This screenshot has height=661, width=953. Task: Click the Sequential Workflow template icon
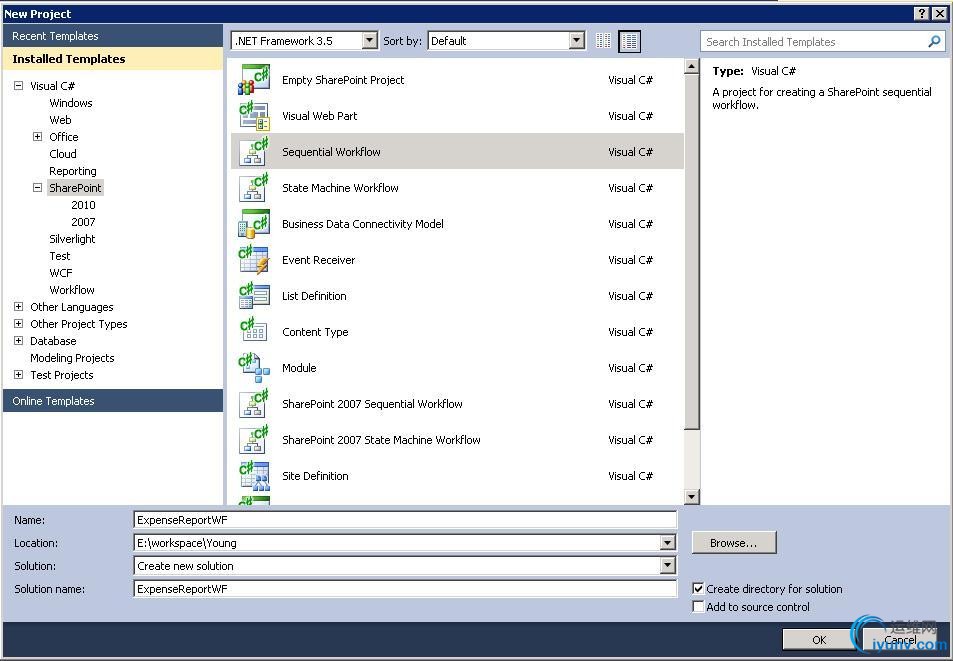pyautogui.click(x=254, y=151)
